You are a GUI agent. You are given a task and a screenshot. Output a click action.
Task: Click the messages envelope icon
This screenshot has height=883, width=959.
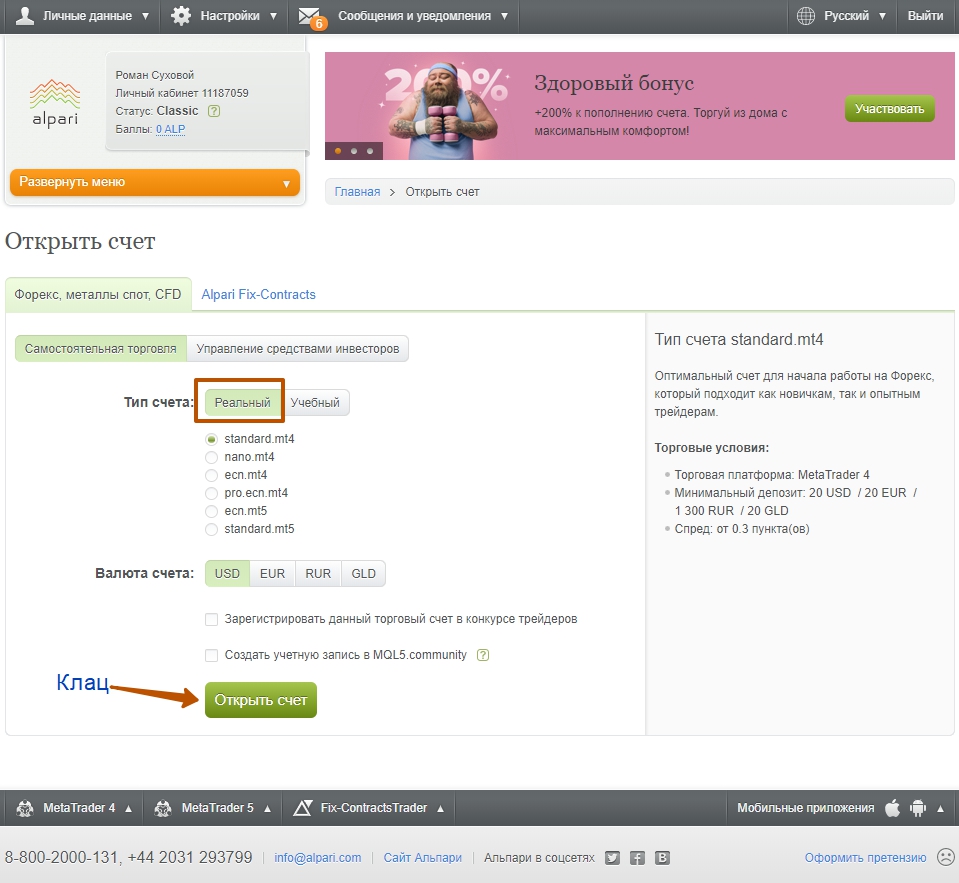(x=310, y=16)
